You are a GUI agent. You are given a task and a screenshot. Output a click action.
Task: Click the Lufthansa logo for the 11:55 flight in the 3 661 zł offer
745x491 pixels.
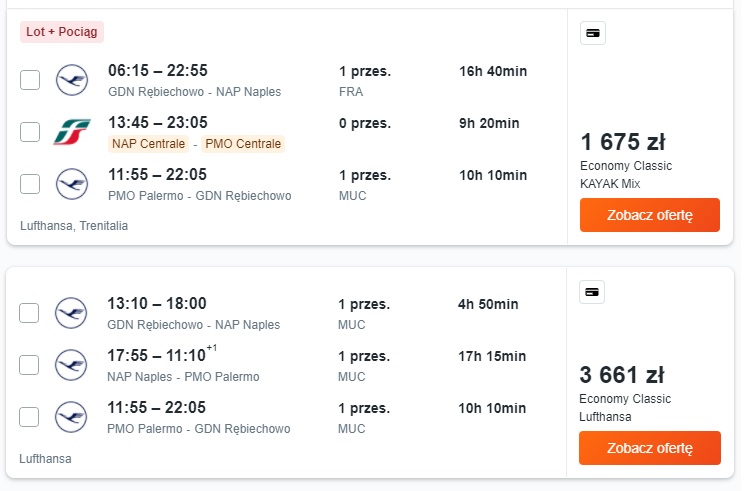coord(71,417)
